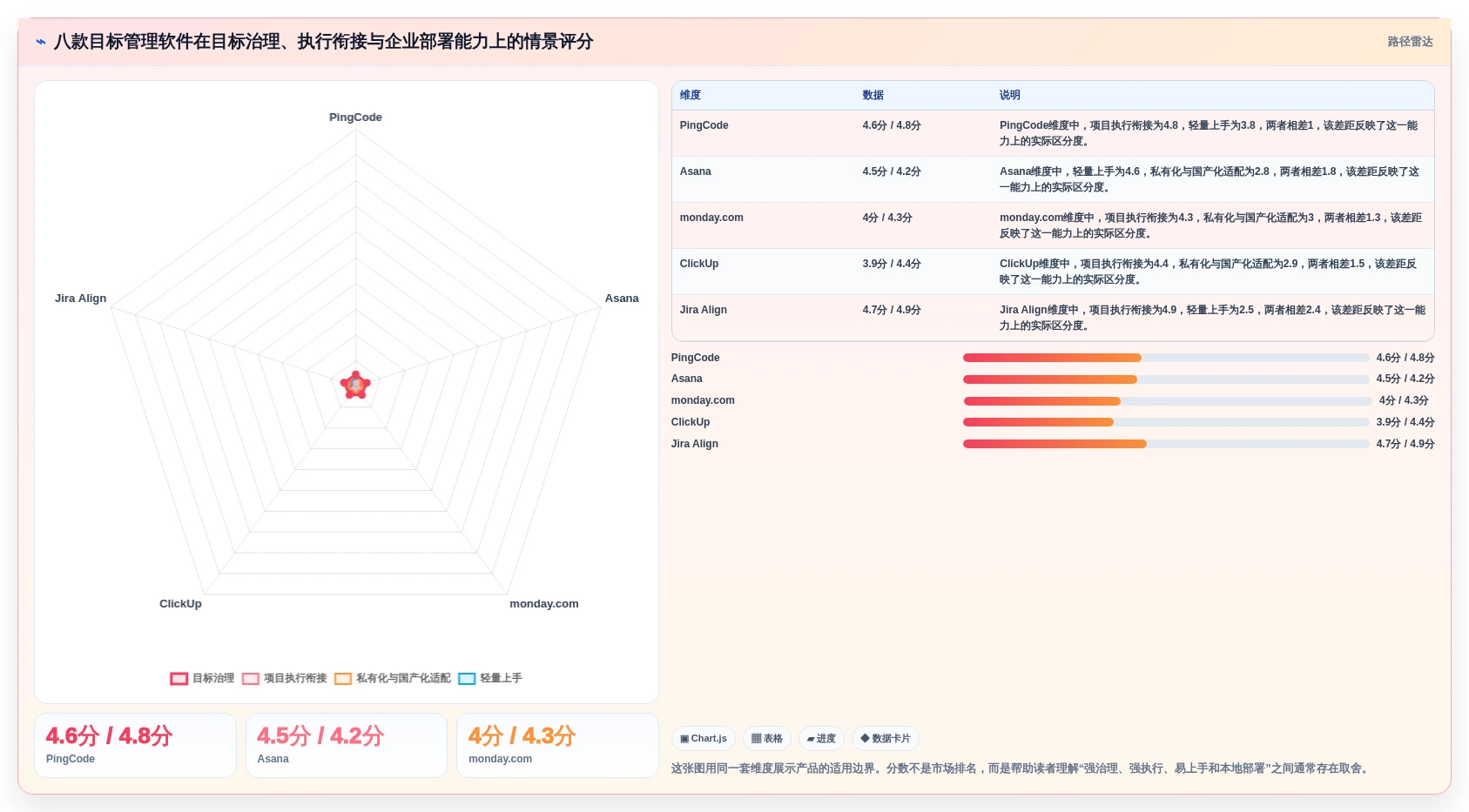The height and width of the screenshot is (812, 1469).
Task: Click the monday.com radar axis label
Action: [544, 604]
